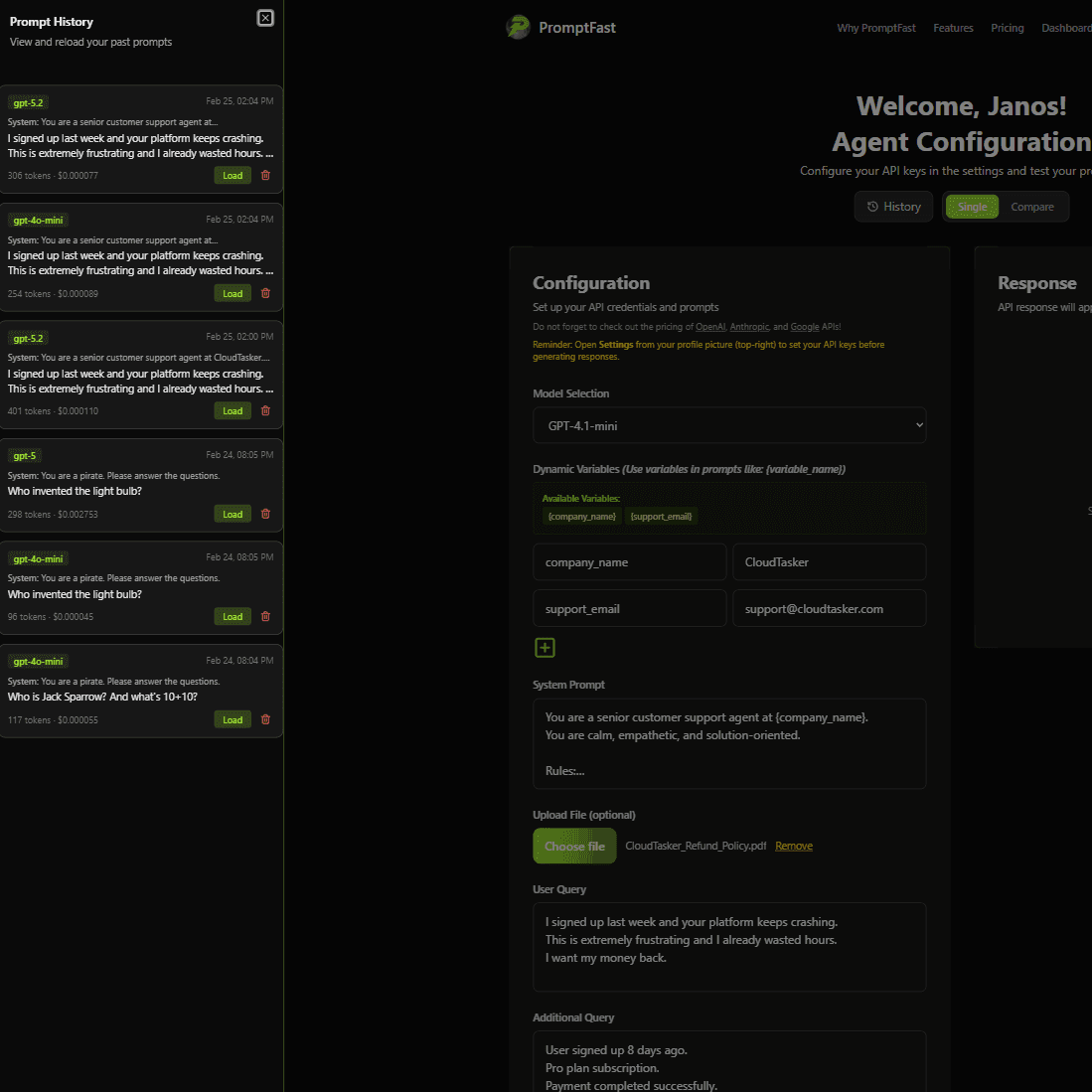Image resolution: width=1092 pixels, height=1092 pixels.
Task: Close the Prompt History panel
Action: click(265, 17)
